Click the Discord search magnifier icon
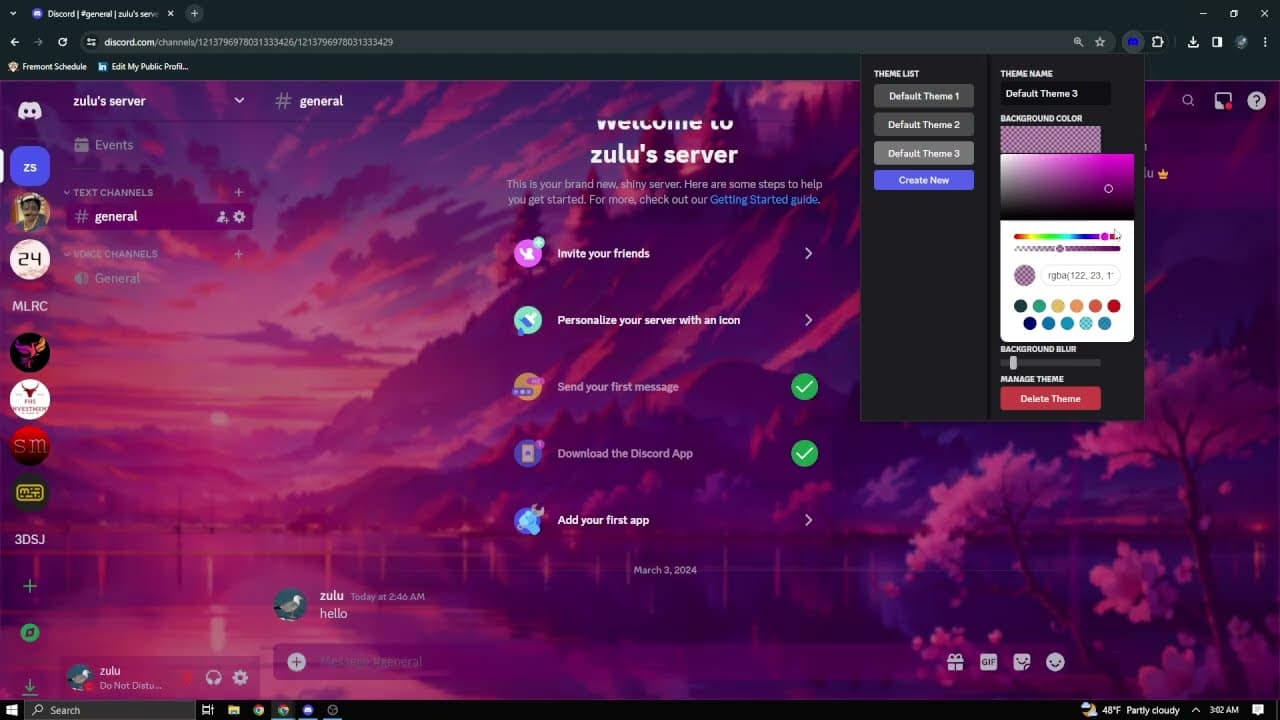 click(1188, 101)
